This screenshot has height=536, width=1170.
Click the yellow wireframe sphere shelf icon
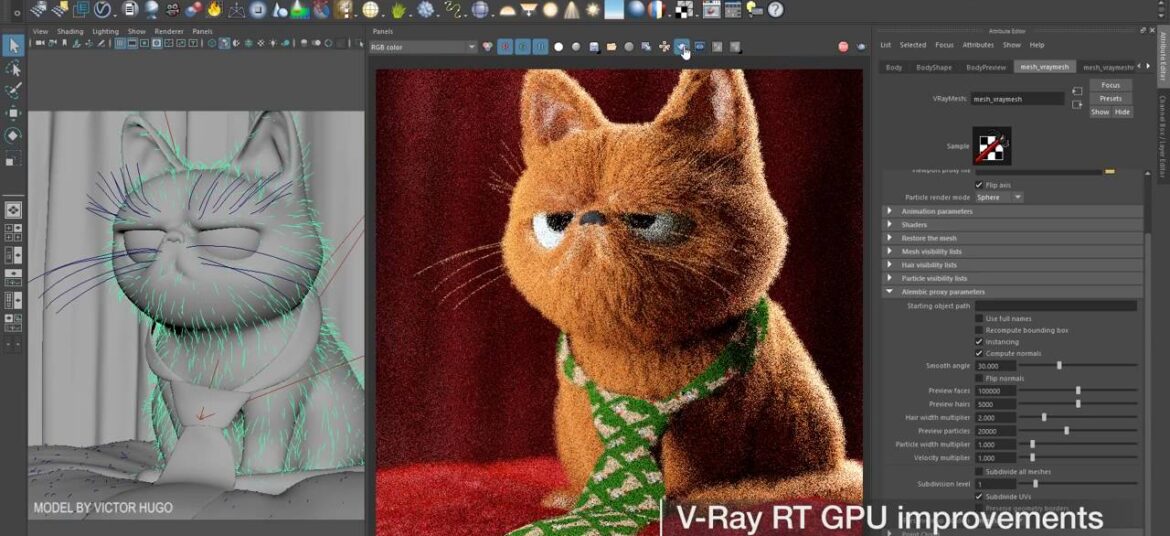pyautogui.click(x=371, y=9)
